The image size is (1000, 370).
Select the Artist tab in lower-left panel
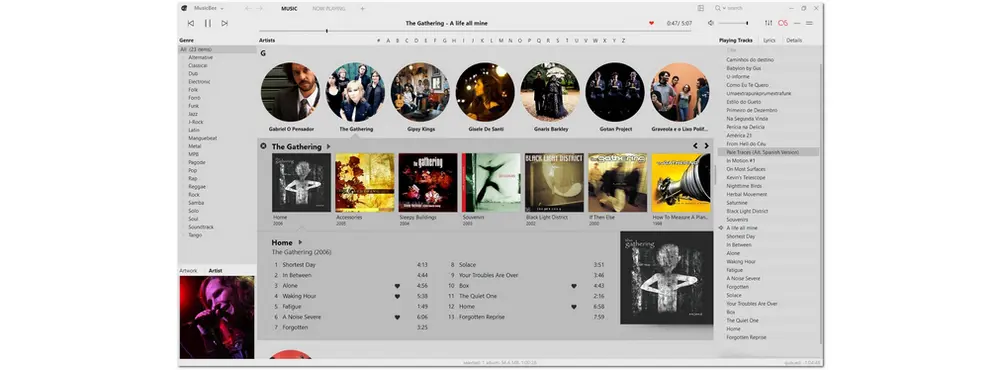click(216, 270)
